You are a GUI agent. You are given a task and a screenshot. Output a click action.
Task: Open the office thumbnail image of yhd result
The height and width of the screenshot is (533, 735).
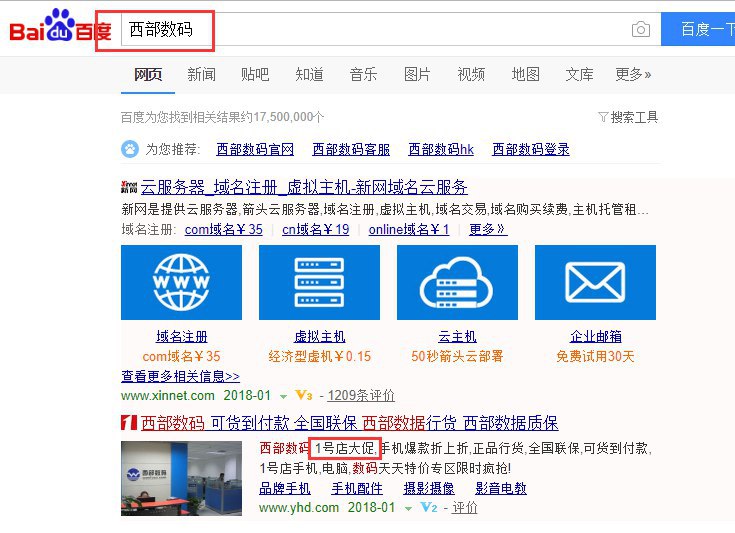[x=181, y=478]
